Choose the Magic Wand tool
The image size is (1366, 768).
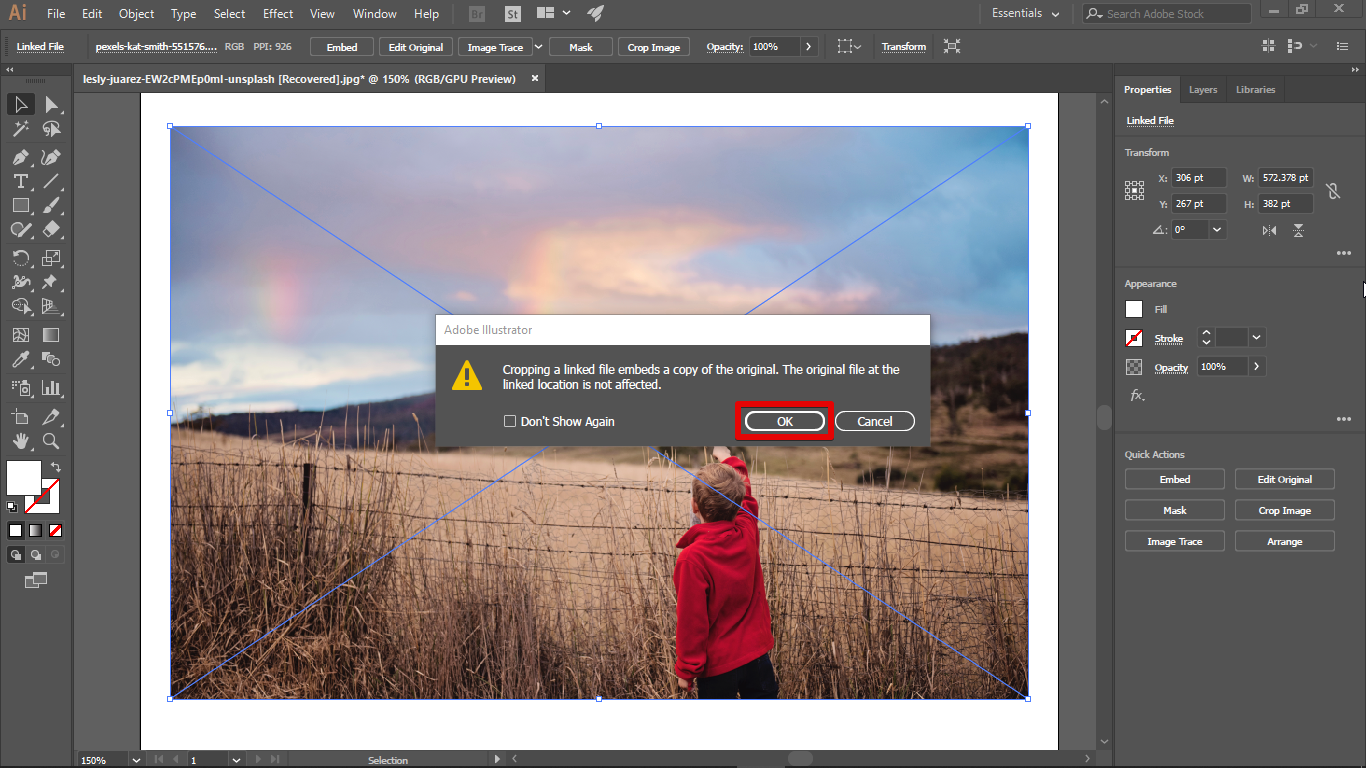click(x=20, y=129)
